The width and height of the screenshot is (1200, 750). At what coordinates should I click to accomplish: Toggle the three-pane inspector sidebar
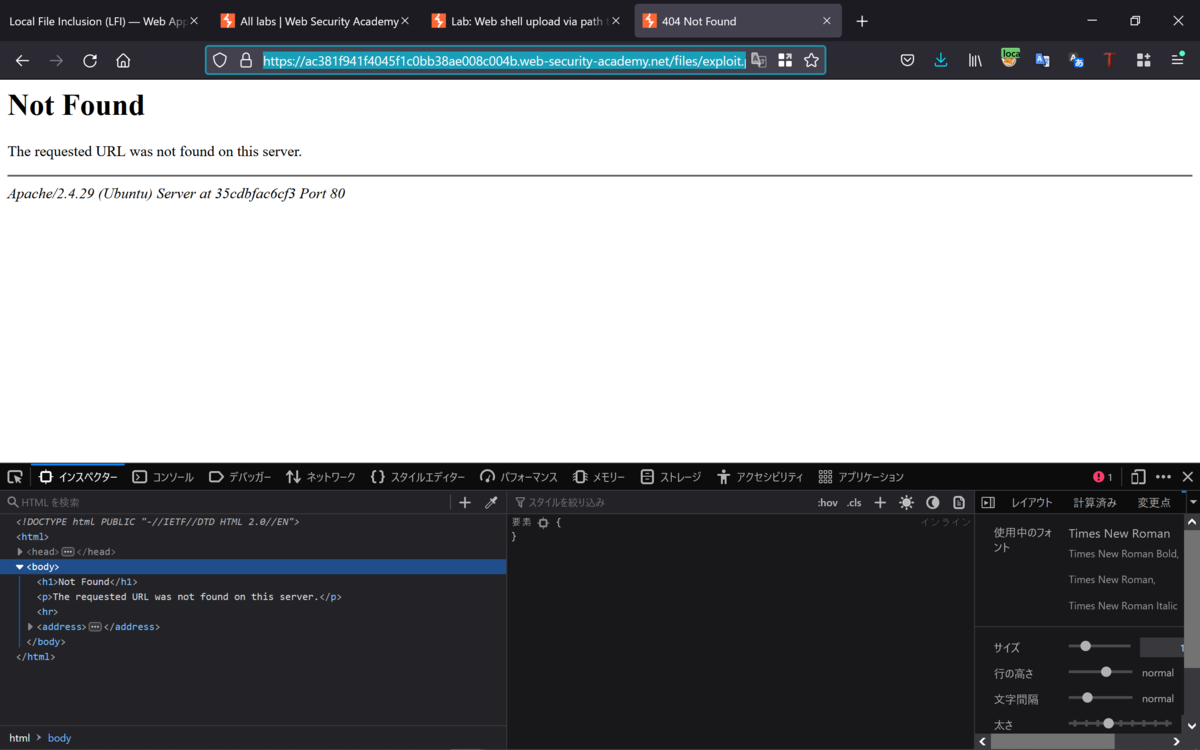[x=988, y=502]
